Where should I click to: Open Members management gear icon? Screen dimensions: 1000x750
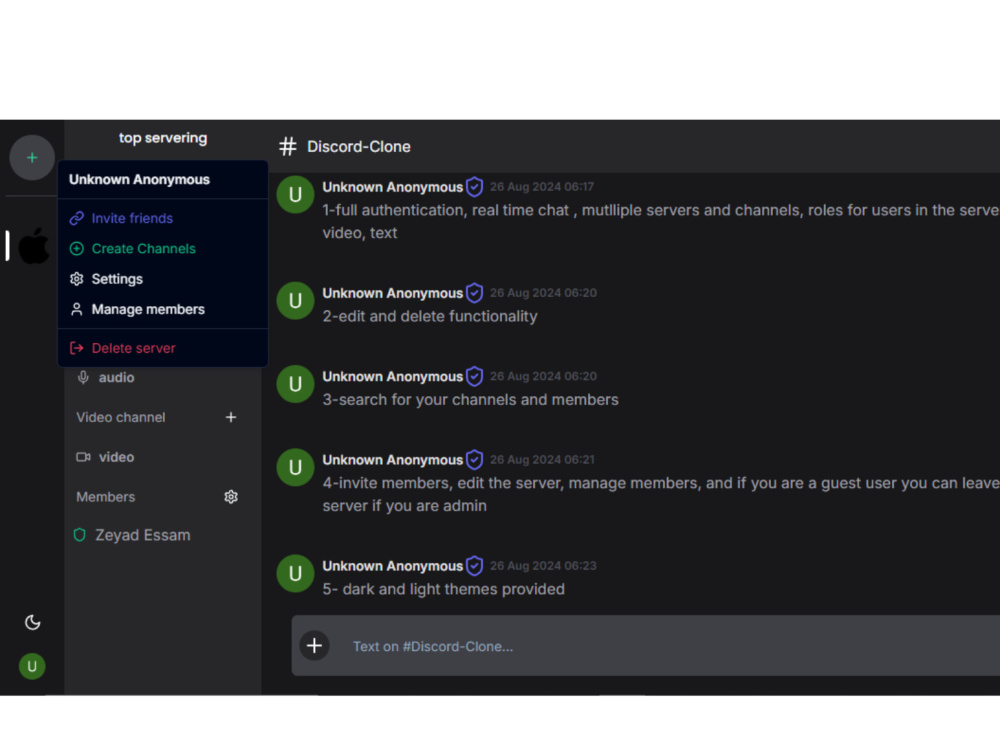(x=231, y=497)
